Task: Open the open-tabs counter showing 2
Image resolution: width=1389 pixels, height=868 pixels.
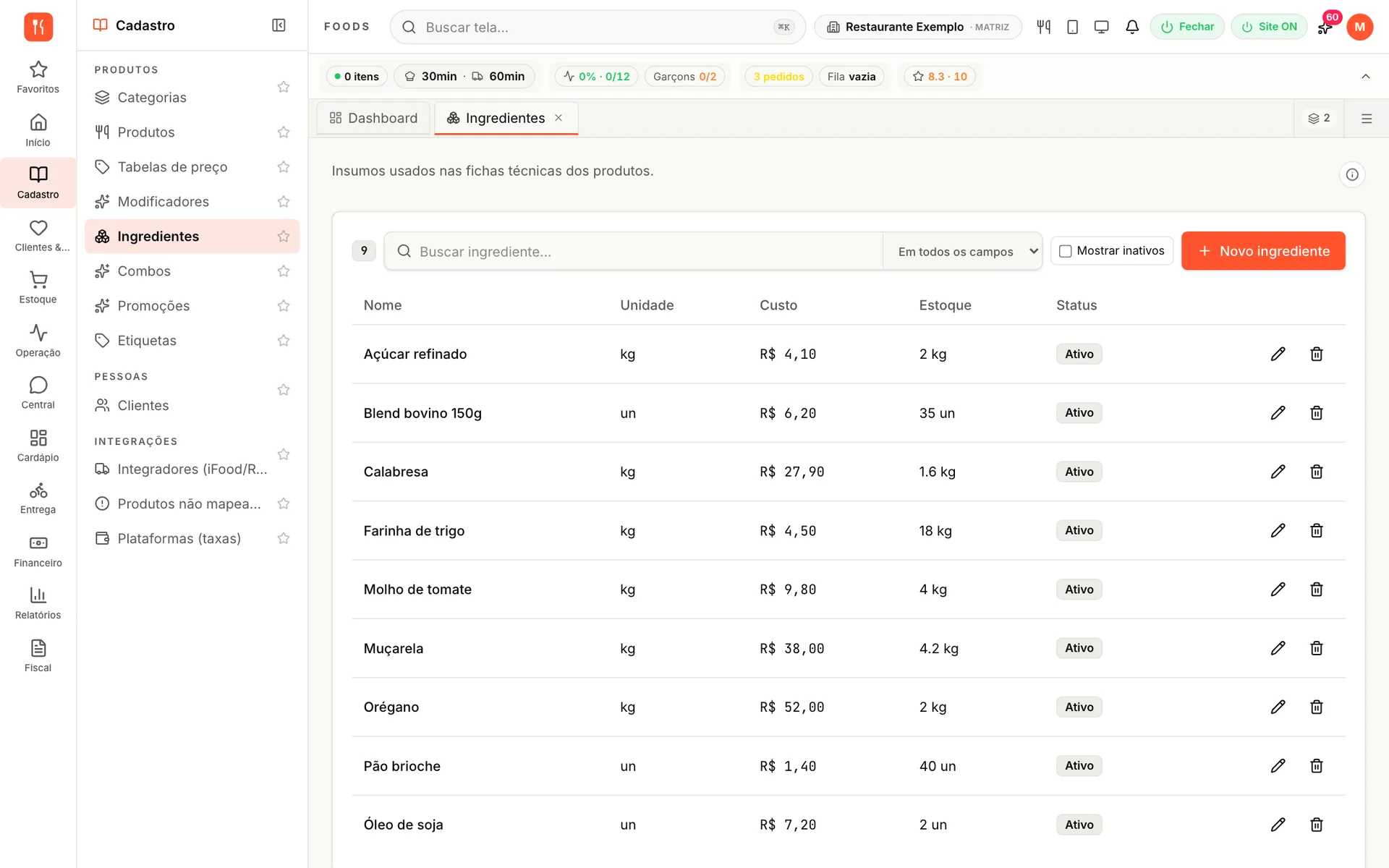Action: tap(1318, 118)
